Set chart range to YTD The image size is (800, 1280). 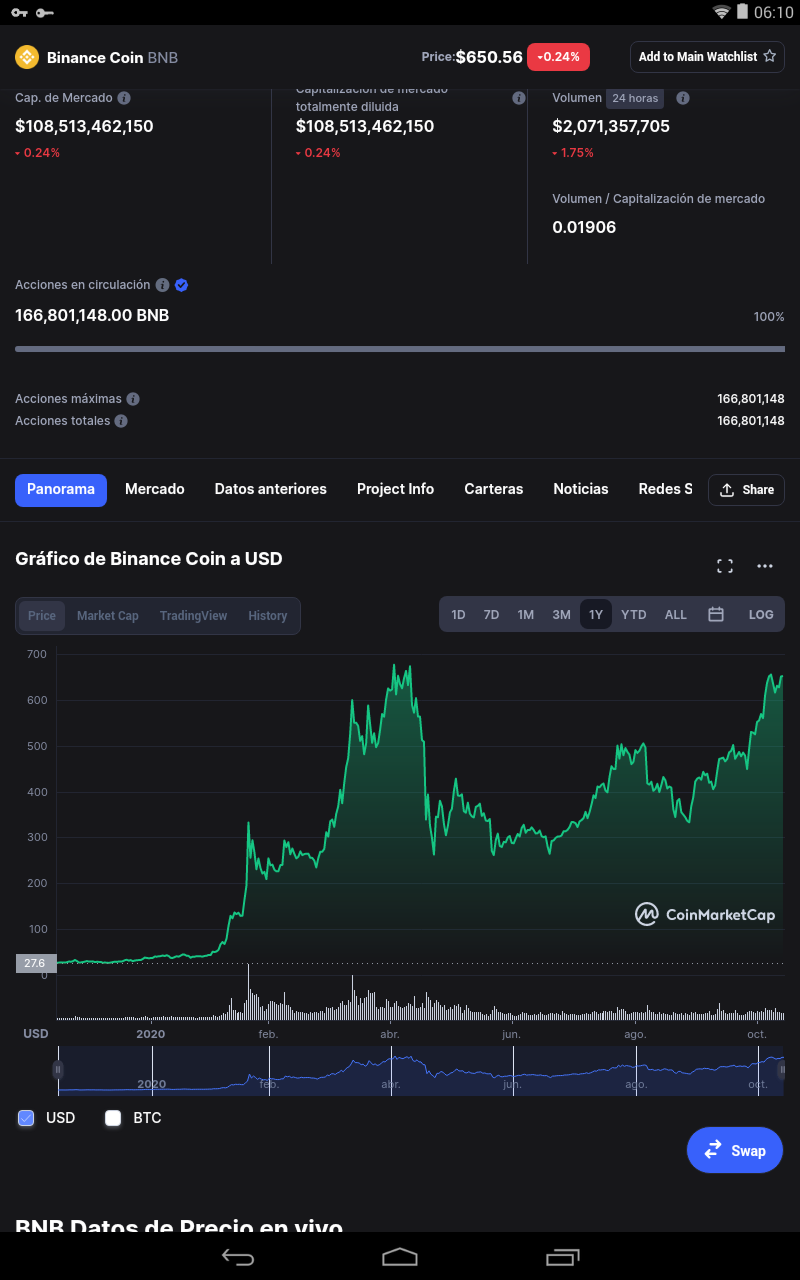(633, 614)
